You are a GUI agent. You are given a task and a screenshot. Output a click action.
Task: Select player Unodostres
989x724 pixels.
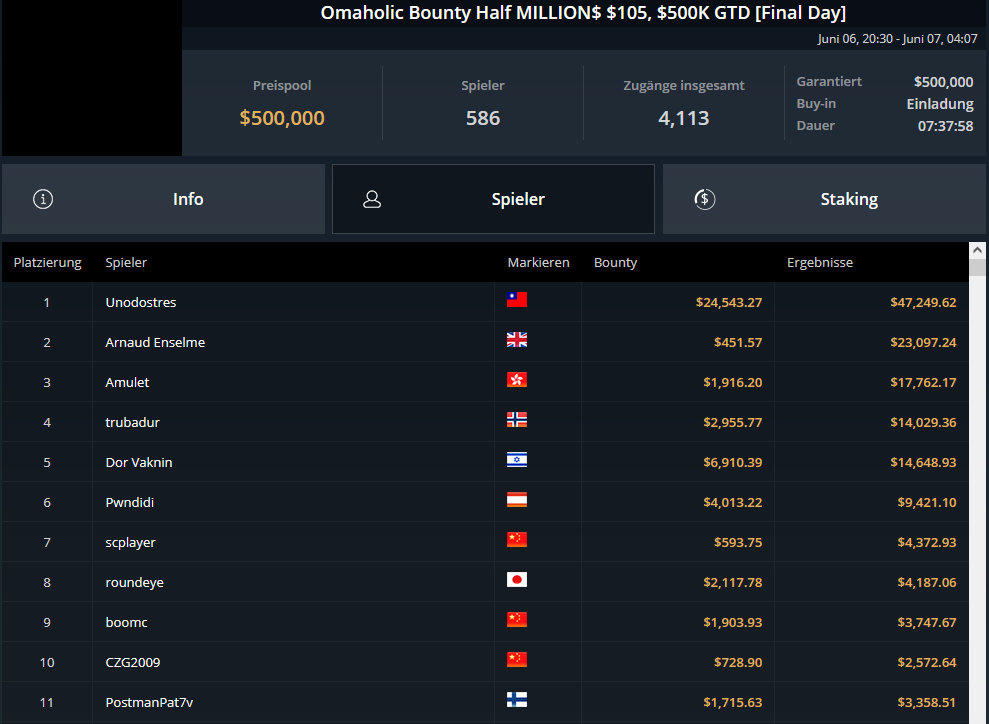[141, 302]
